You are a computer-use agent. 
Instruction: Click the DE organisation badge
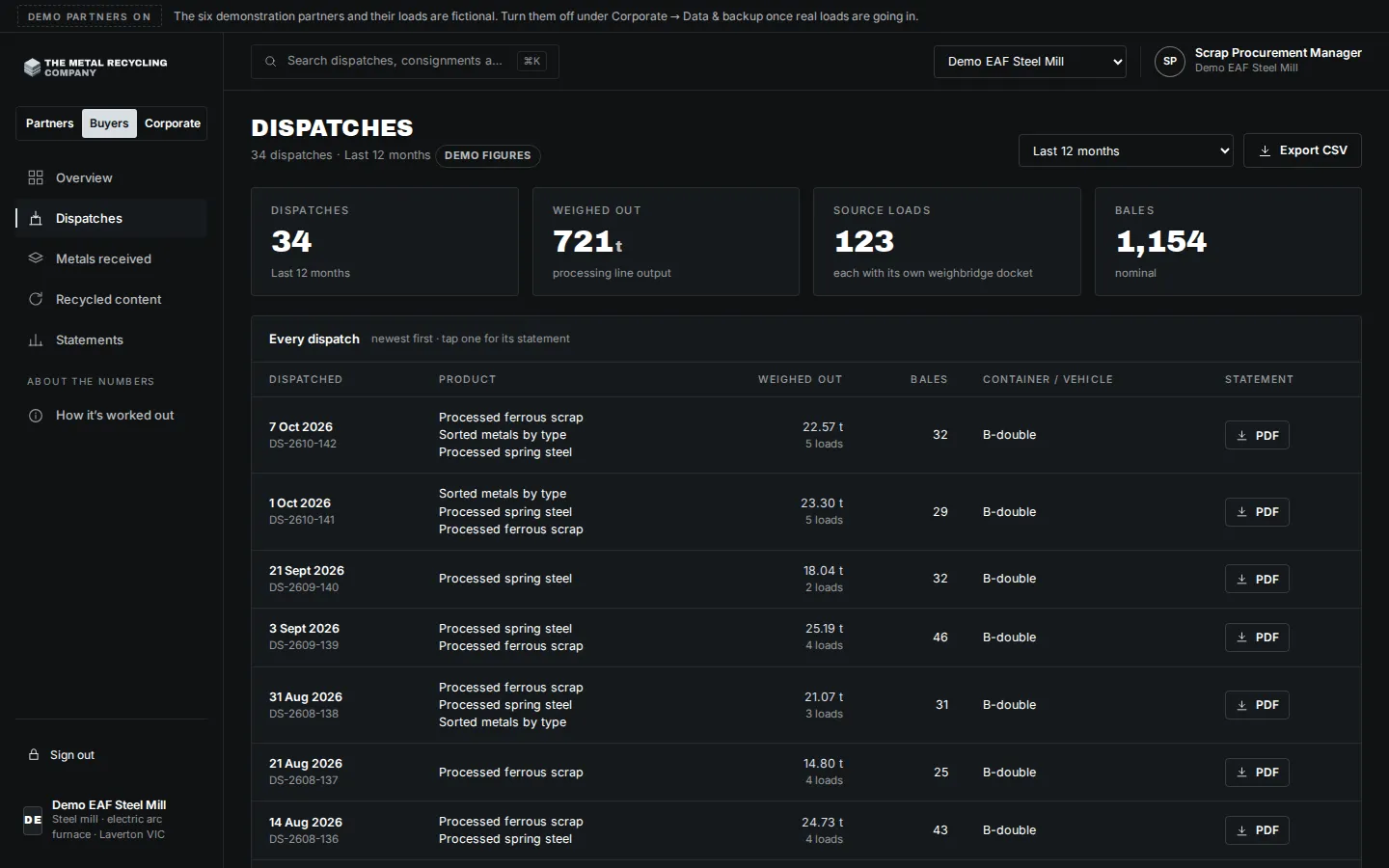[x=33, y=820]
